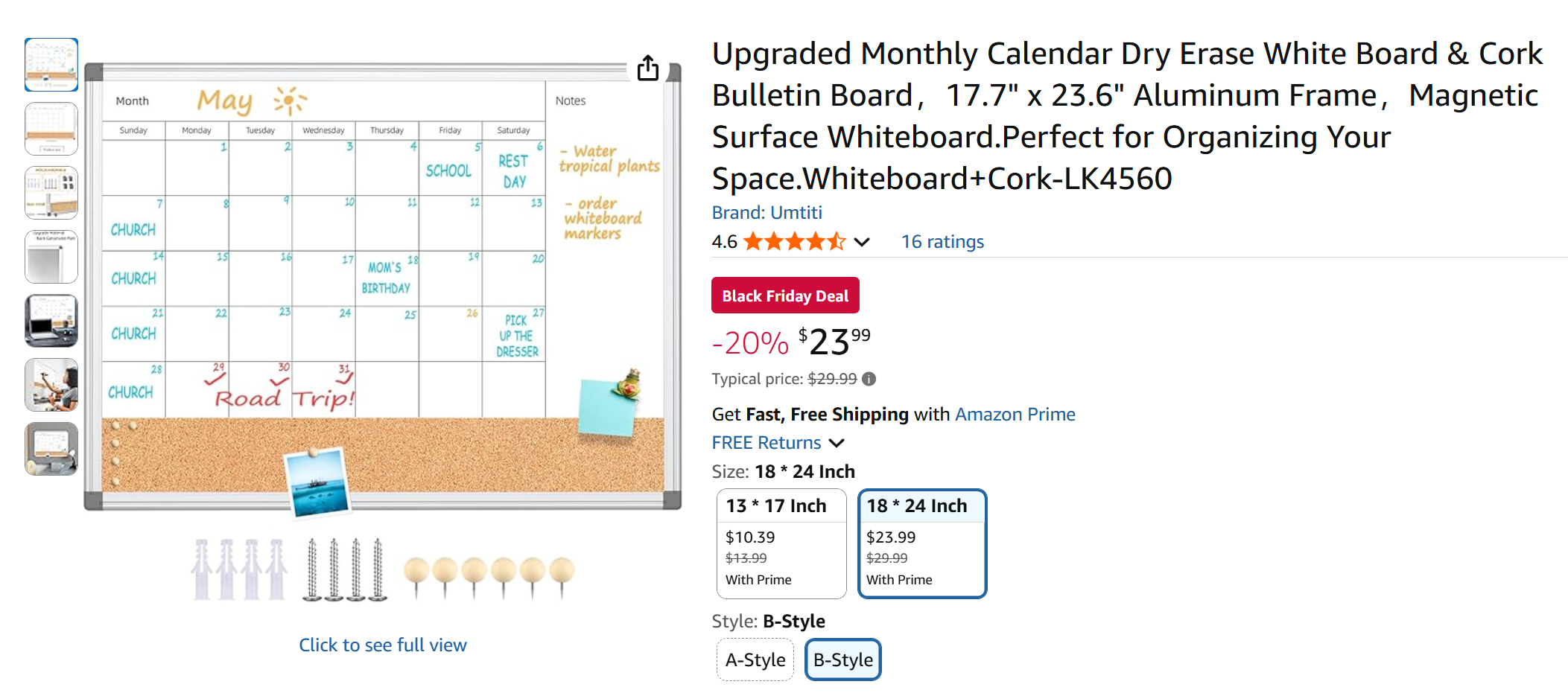Open the star rating breakdown chevron
The image size is (1568, 693).
[862, 242]
